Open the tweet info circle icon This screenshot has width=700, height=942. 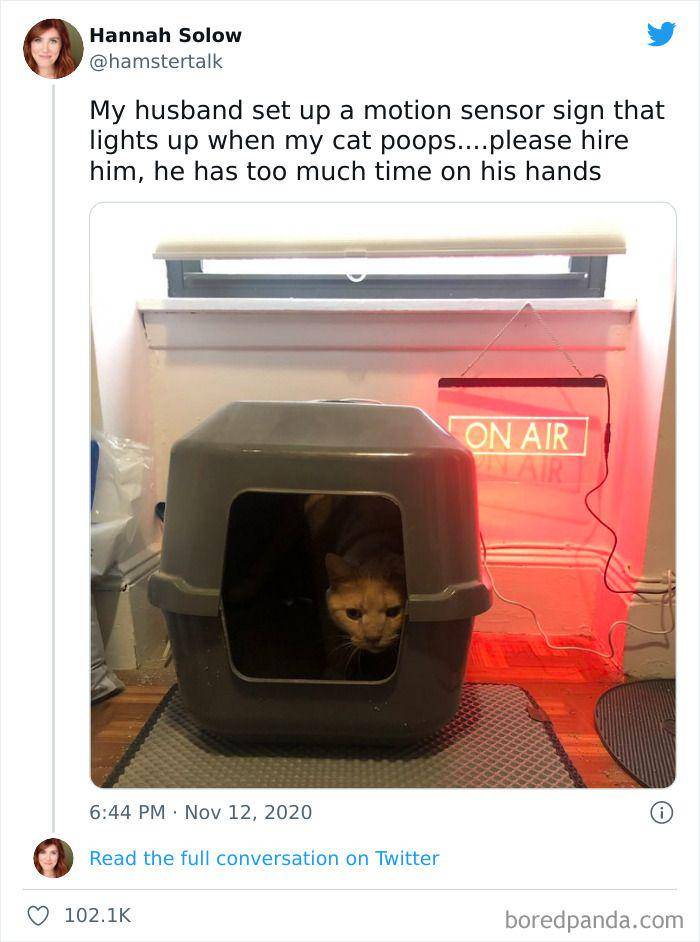(x=662, y=813)
